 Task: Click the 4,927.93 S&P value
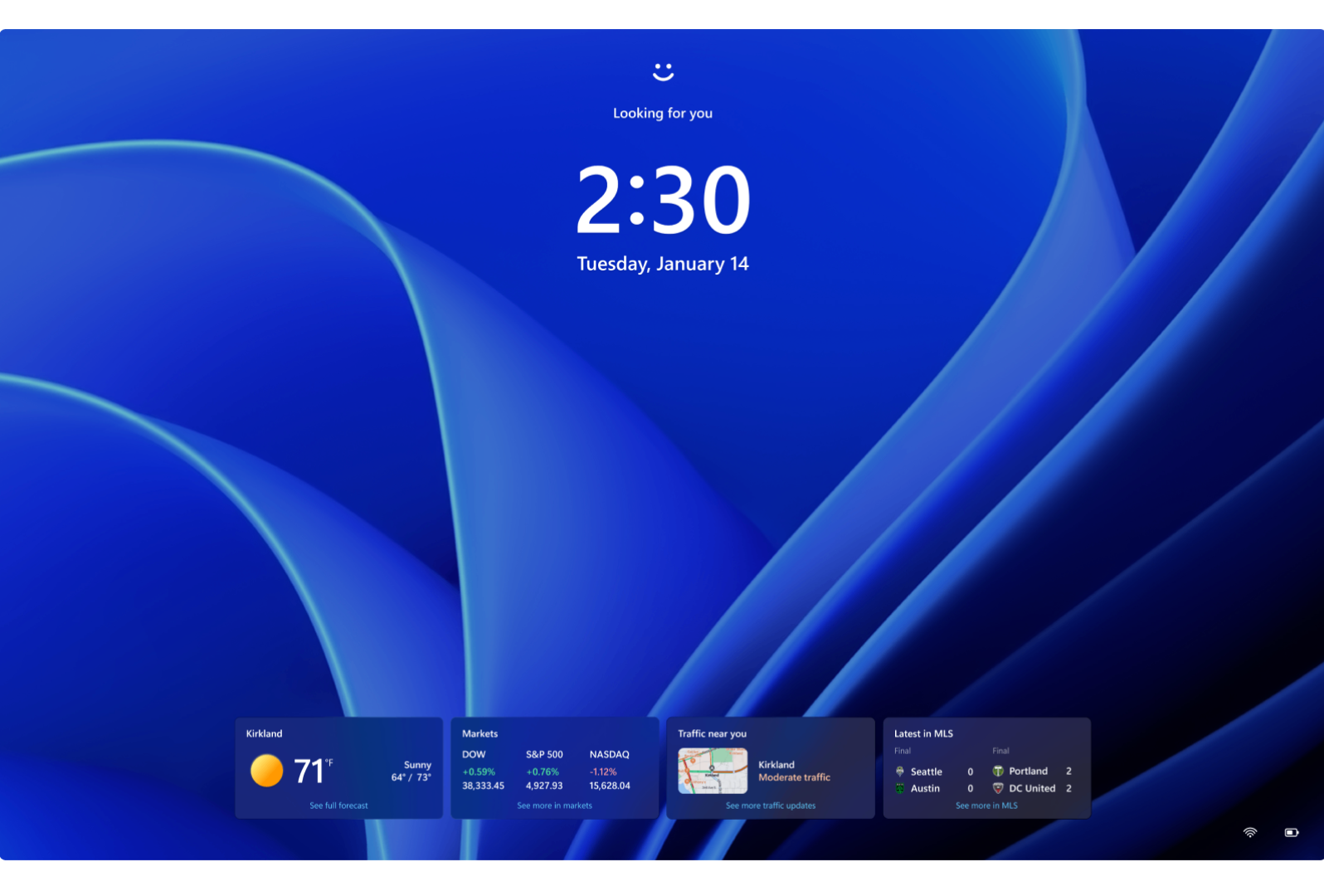[544, 786]
